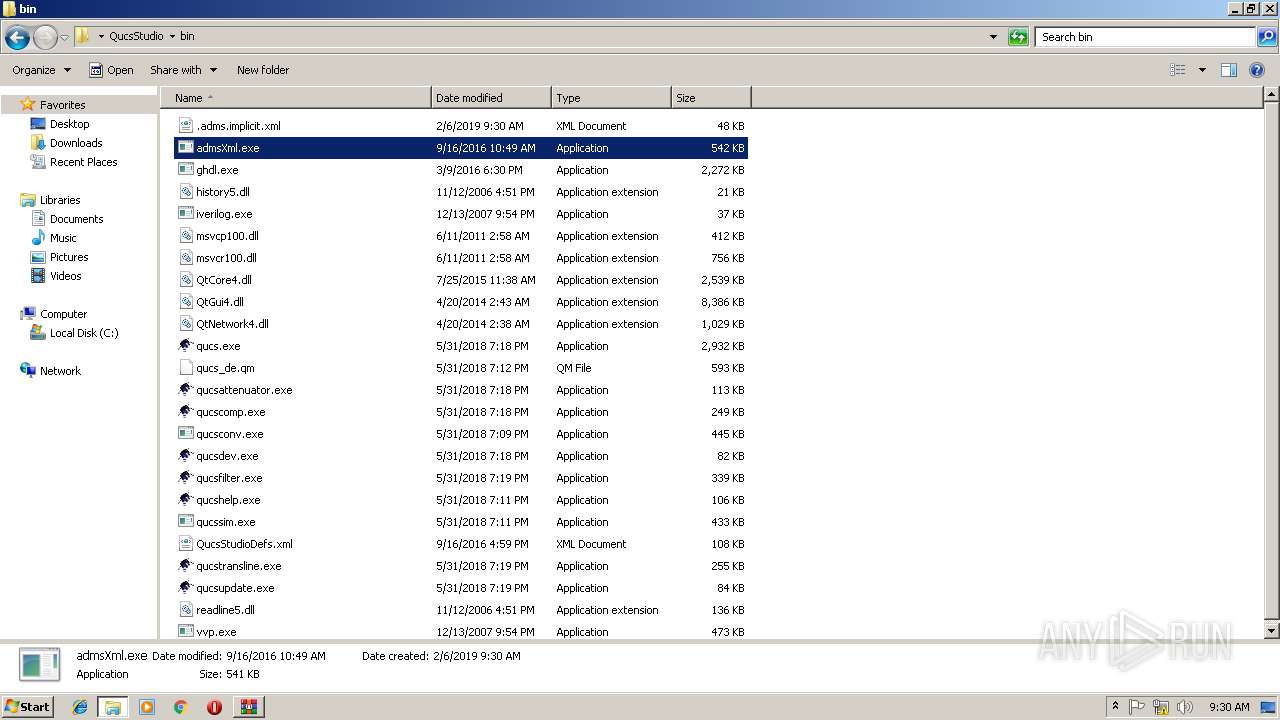Screen dimensions: 1280x720
Task: Select the qucsupdate.exe icon
Action: point(185,588)
